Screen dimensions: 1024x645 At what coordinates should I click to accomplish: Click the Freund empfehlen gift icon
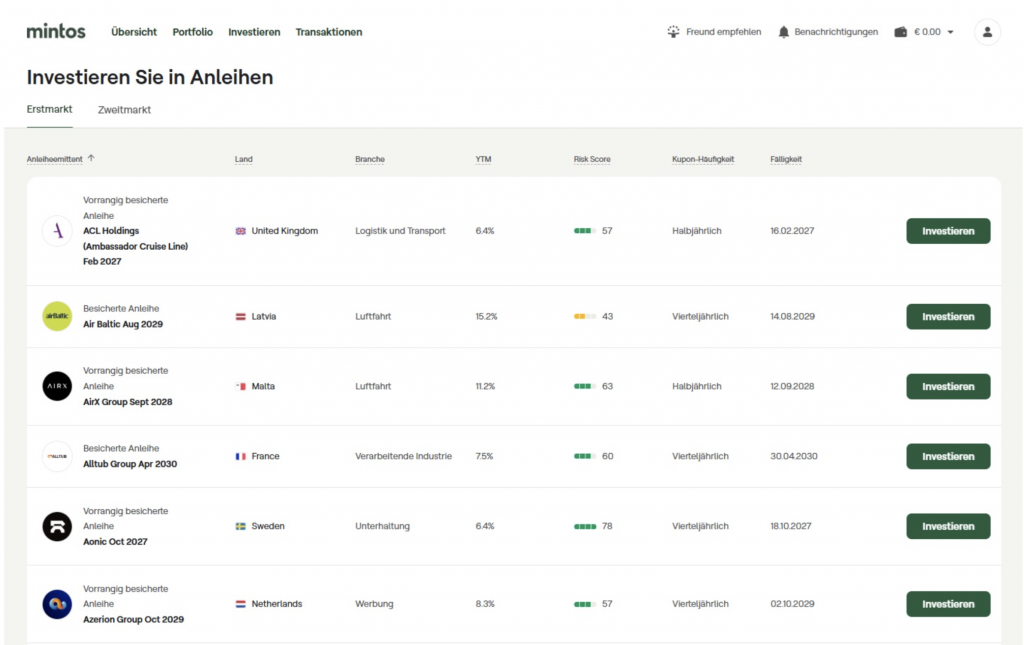pyautogui.click(x=673, y=31)
